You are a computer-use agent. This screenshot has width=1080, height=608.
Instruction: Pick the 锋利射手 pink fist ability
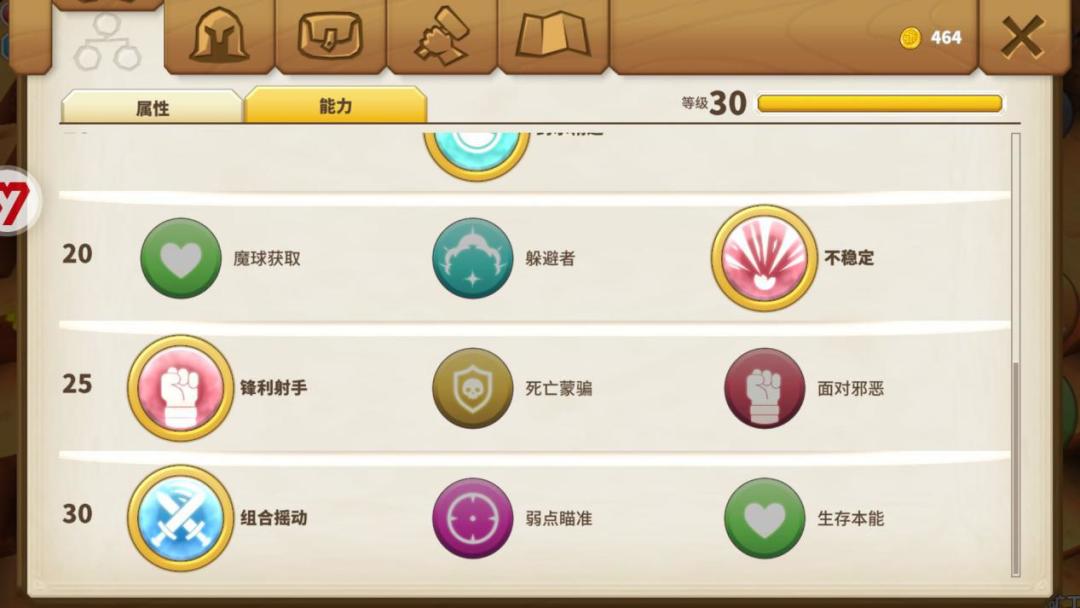(180, 388)
